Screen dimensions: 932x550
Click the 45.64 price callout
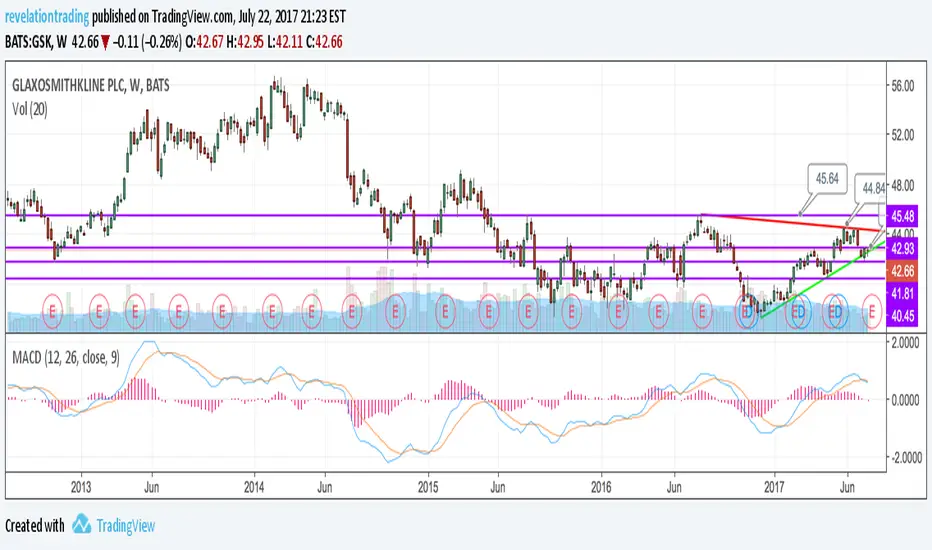tap(827, 178)
